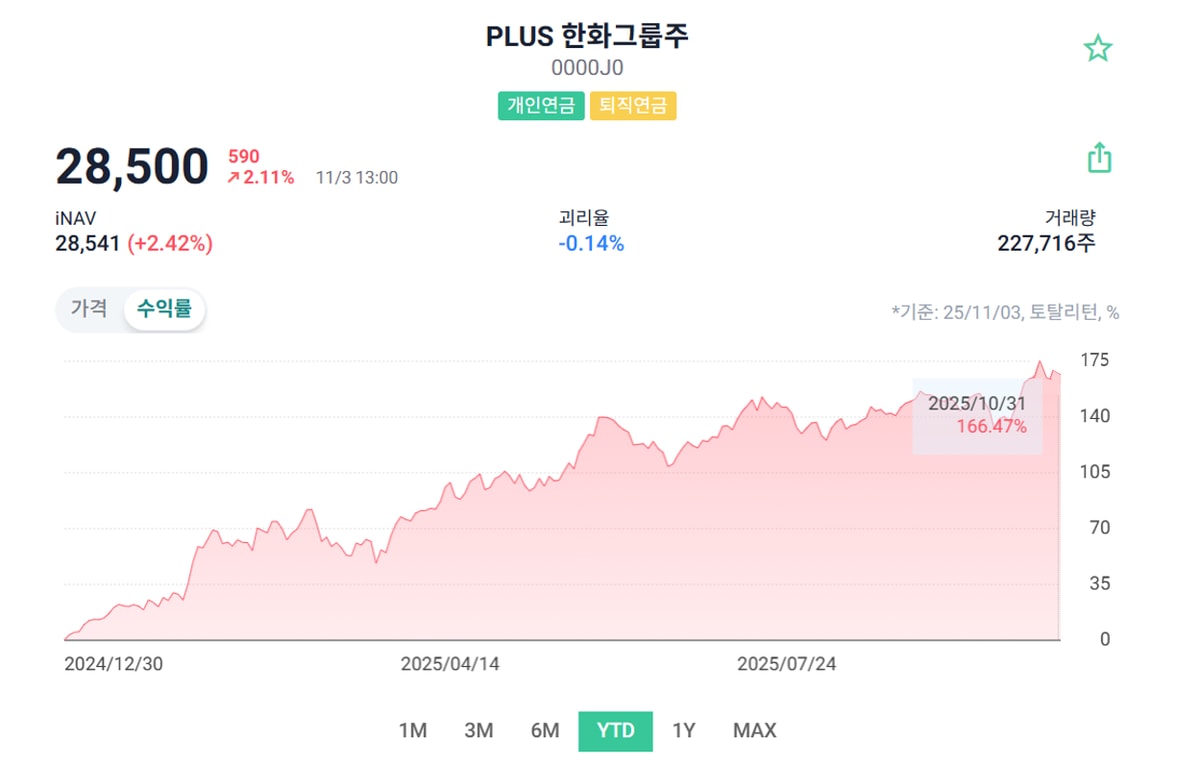This screenshot has height=765, width=1200.
Task: Display the MAX chart range
Action: click(x=754, y=731)
